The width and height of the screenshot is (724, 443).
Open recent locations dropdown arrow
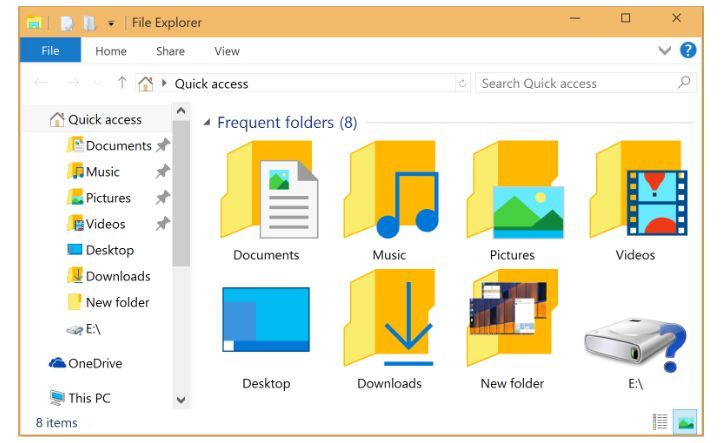click(x=98, y=84)
